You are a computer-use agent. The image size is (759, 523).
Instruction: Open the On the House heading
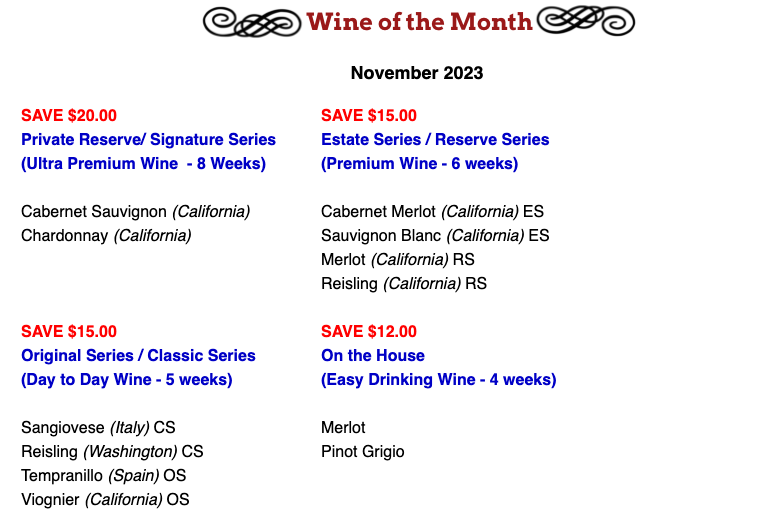pos(373,355)
